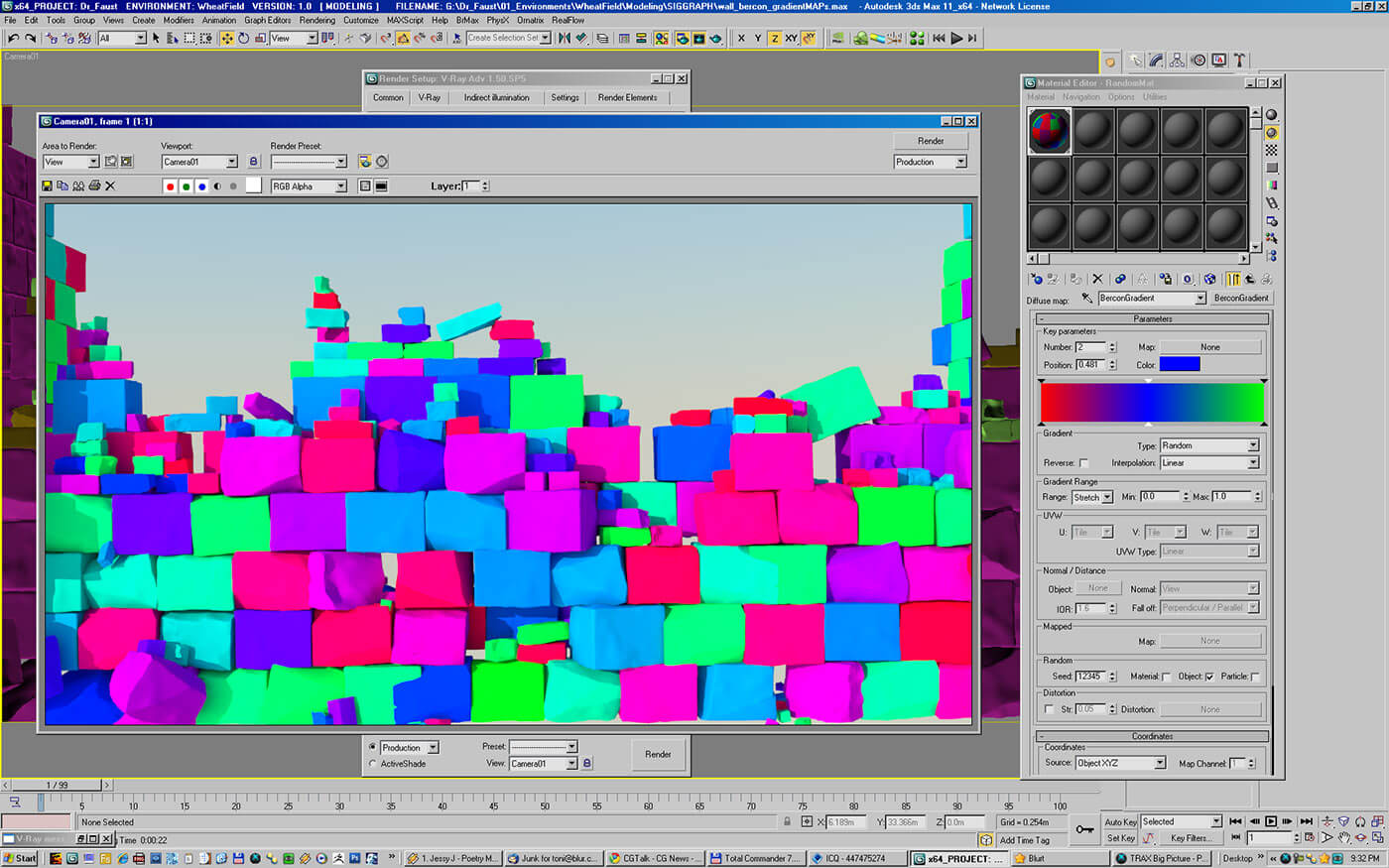1389x868 pixels.
Task: Open the Rendering menu
Action: point(317,20)
